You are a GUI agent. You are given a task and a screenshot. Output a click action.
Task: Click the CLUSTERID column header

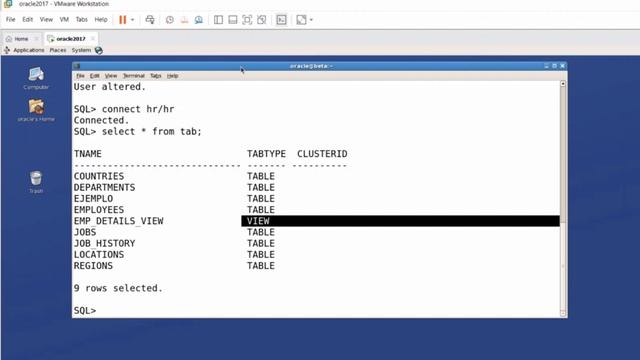point(322,154)
